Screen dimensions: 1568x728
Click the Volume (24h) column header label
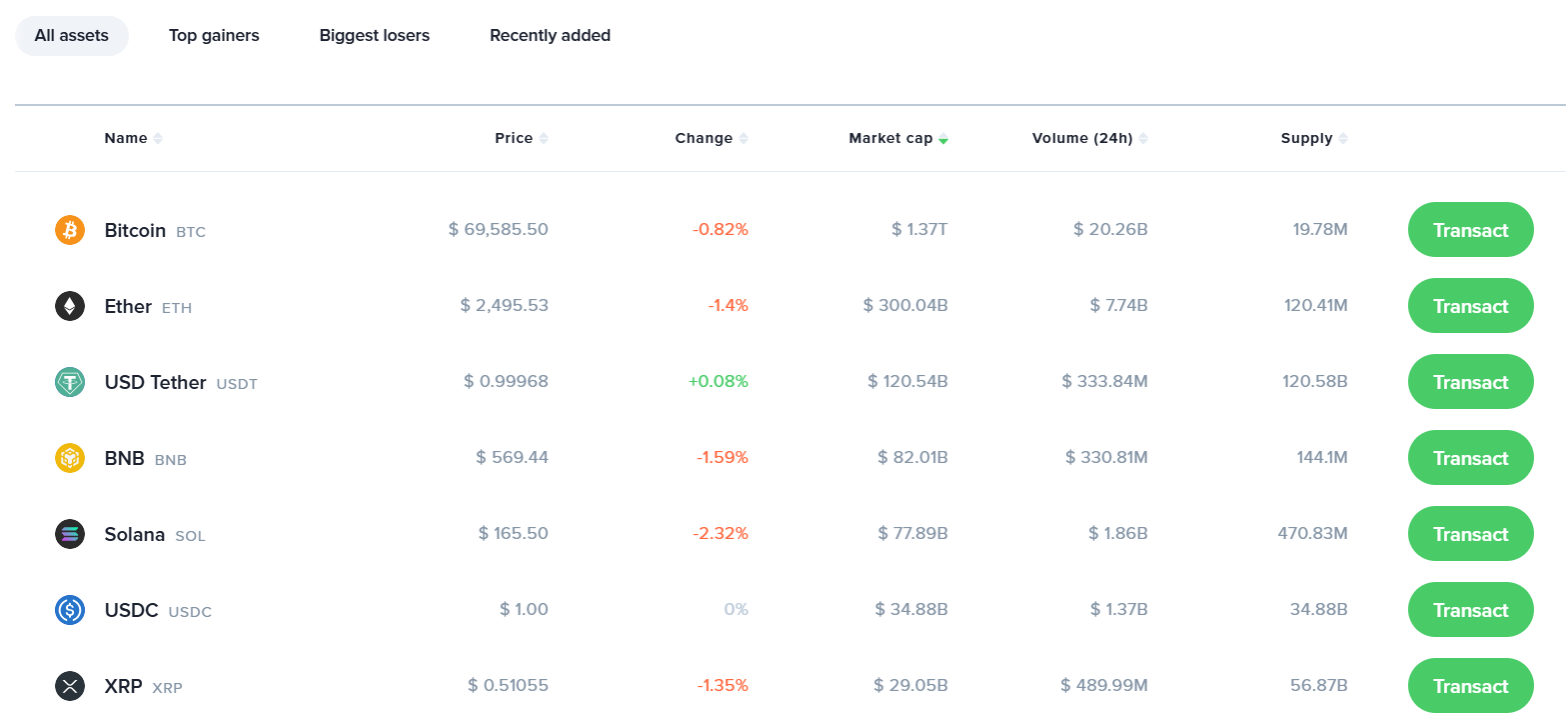1082,138
